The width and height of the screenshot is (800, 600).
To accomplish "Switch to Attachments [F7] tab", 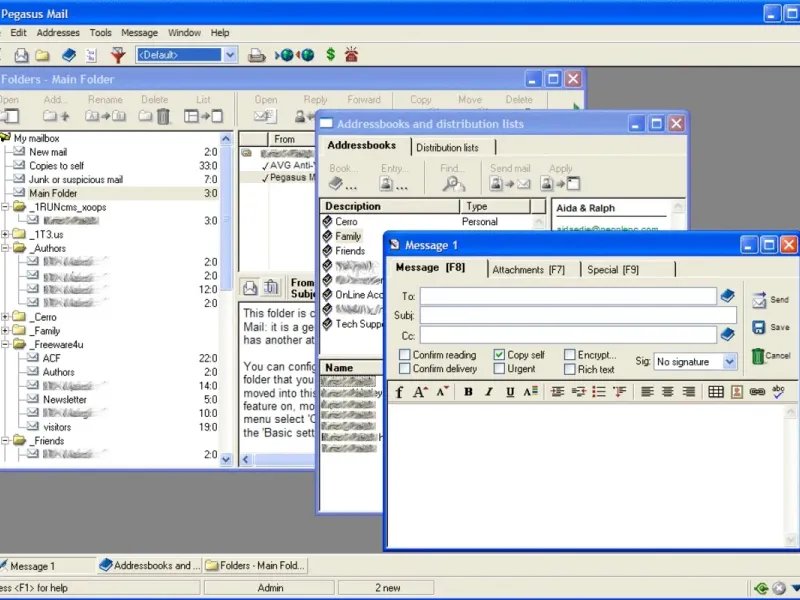I will [x=529, y=269].
